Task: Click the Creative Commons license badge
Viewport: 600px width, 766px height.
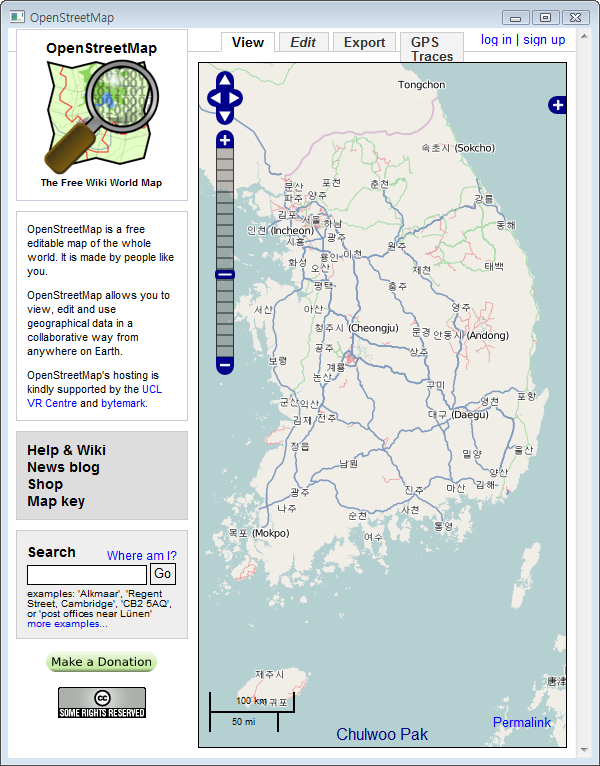Action: pyautogui.click(x=102, y=702)
